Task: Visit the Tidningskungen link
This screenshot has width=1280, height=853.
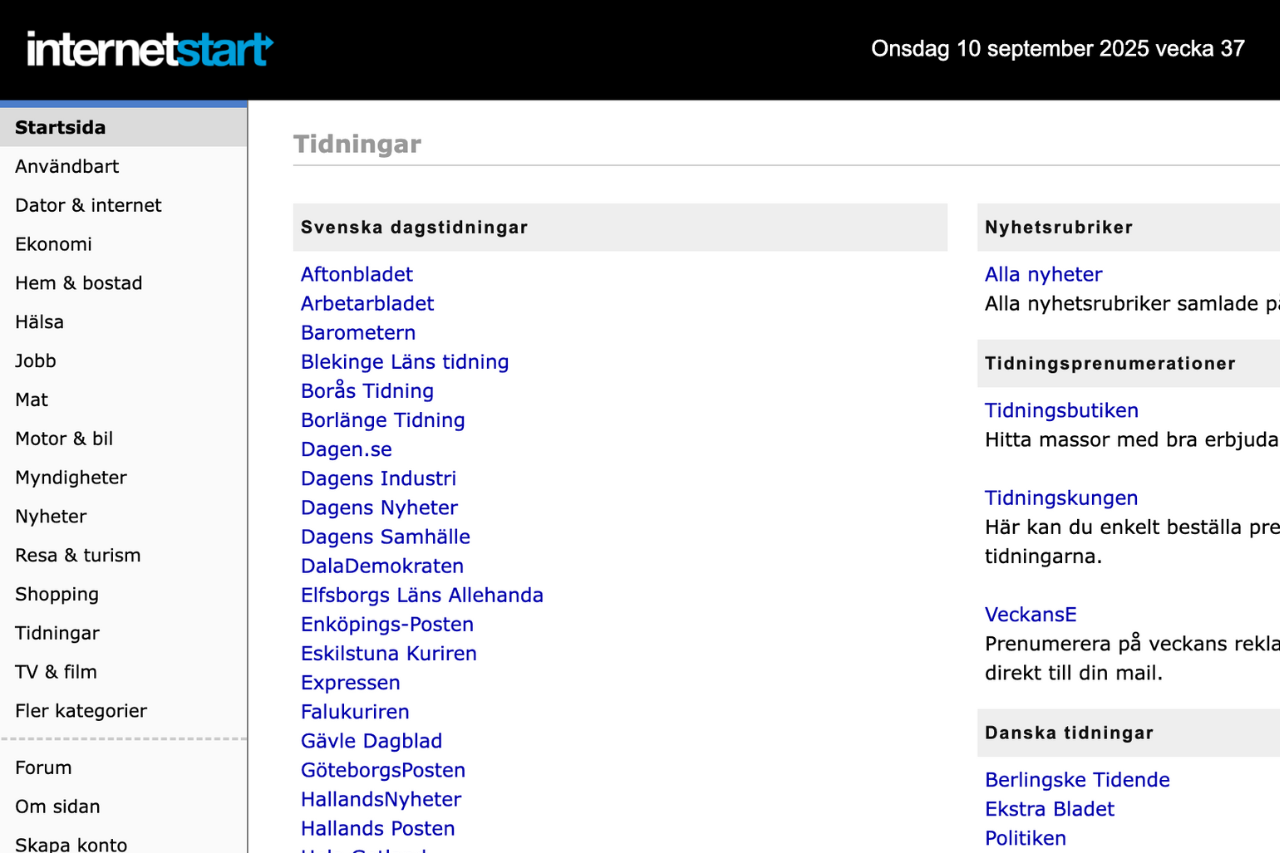Action: 1061,498
